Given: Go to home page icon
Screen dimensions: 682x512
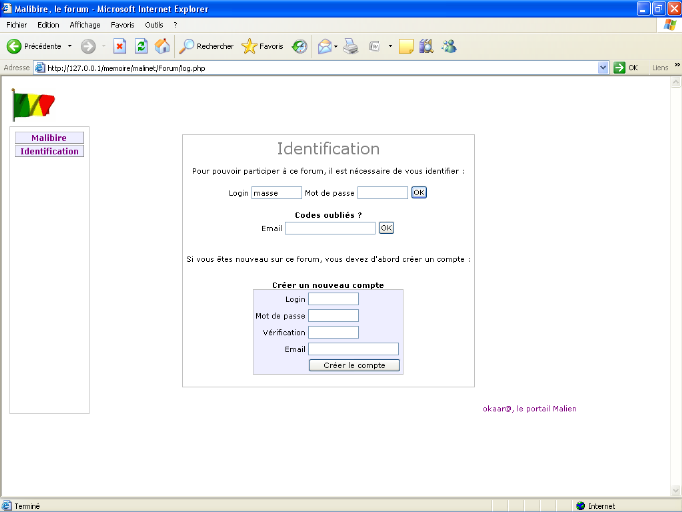Looking at the screenshot, I should (x=162, y=46).
